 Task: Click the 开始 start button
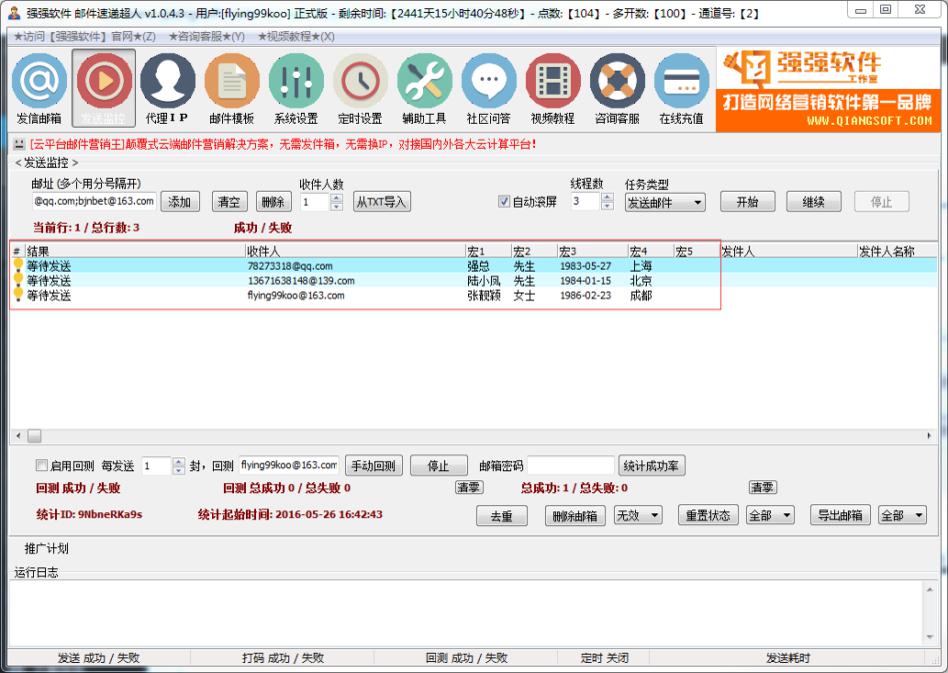[x=747, y=201]
